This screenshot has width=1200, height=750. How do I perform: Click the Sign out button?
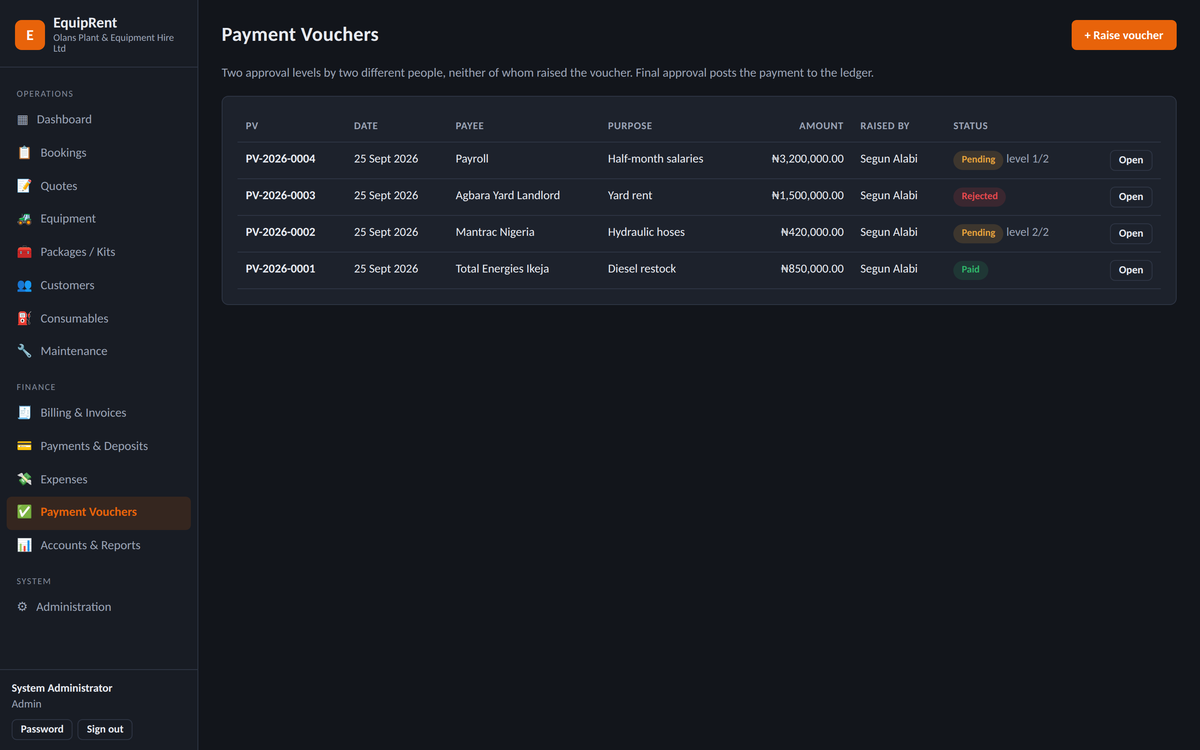105,729
